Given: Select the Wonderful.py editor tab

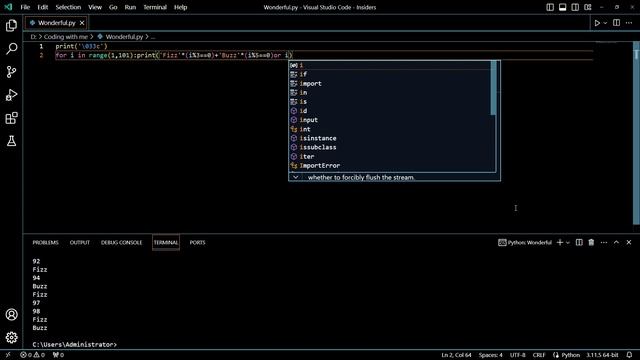Looking at the screenshot, I should tap(56, 23).
